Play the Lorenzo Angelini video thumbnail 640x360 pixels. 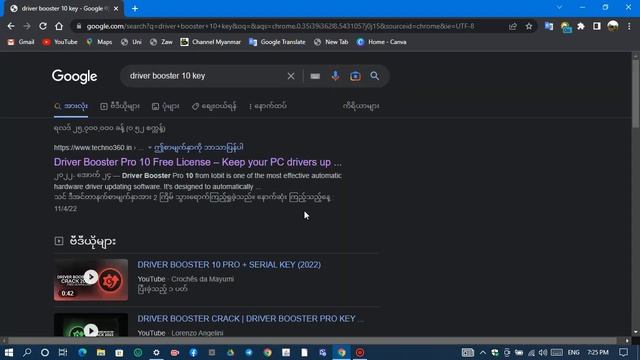(x=91, y=325)
